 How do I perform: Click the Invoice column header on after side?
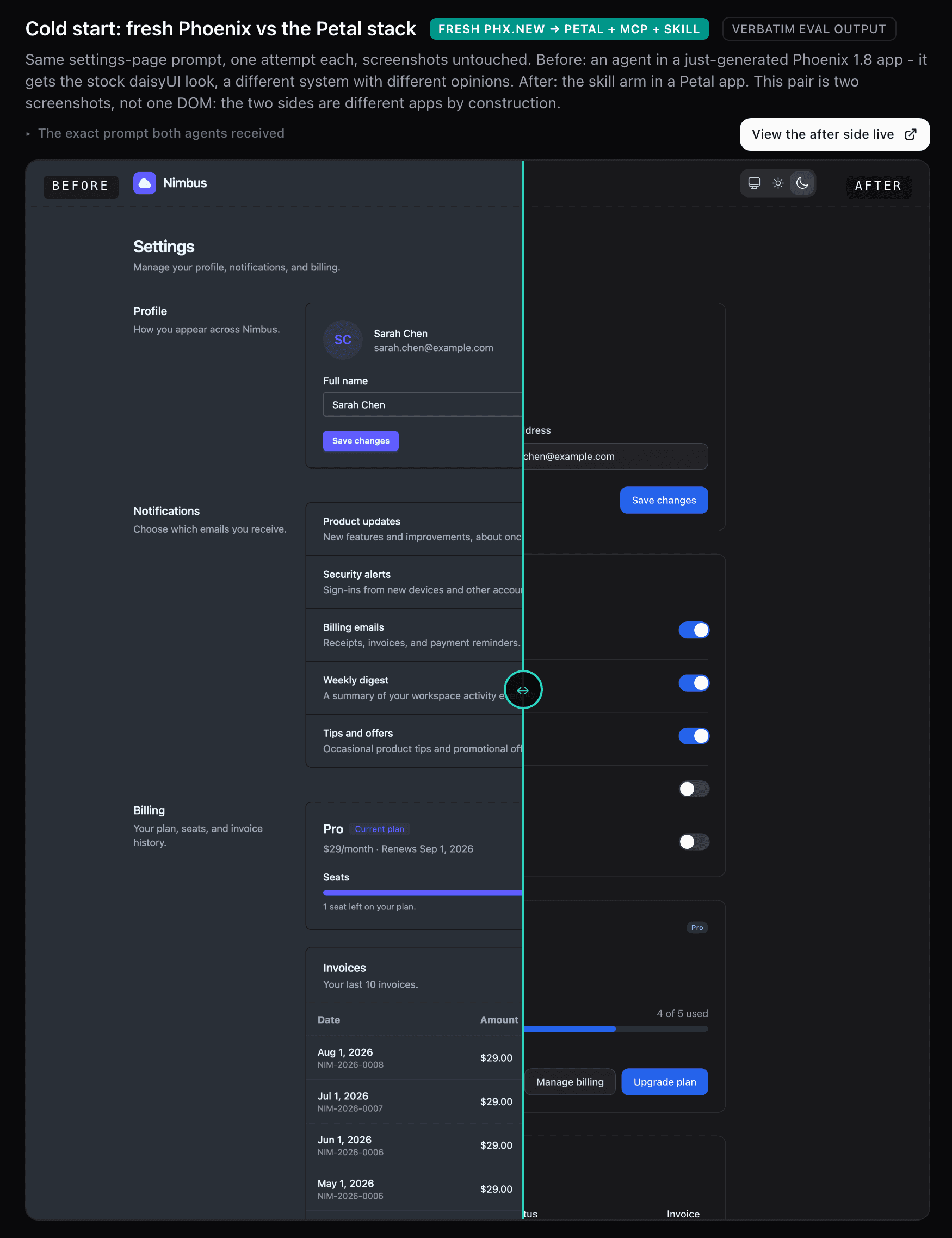(683, 1214)
